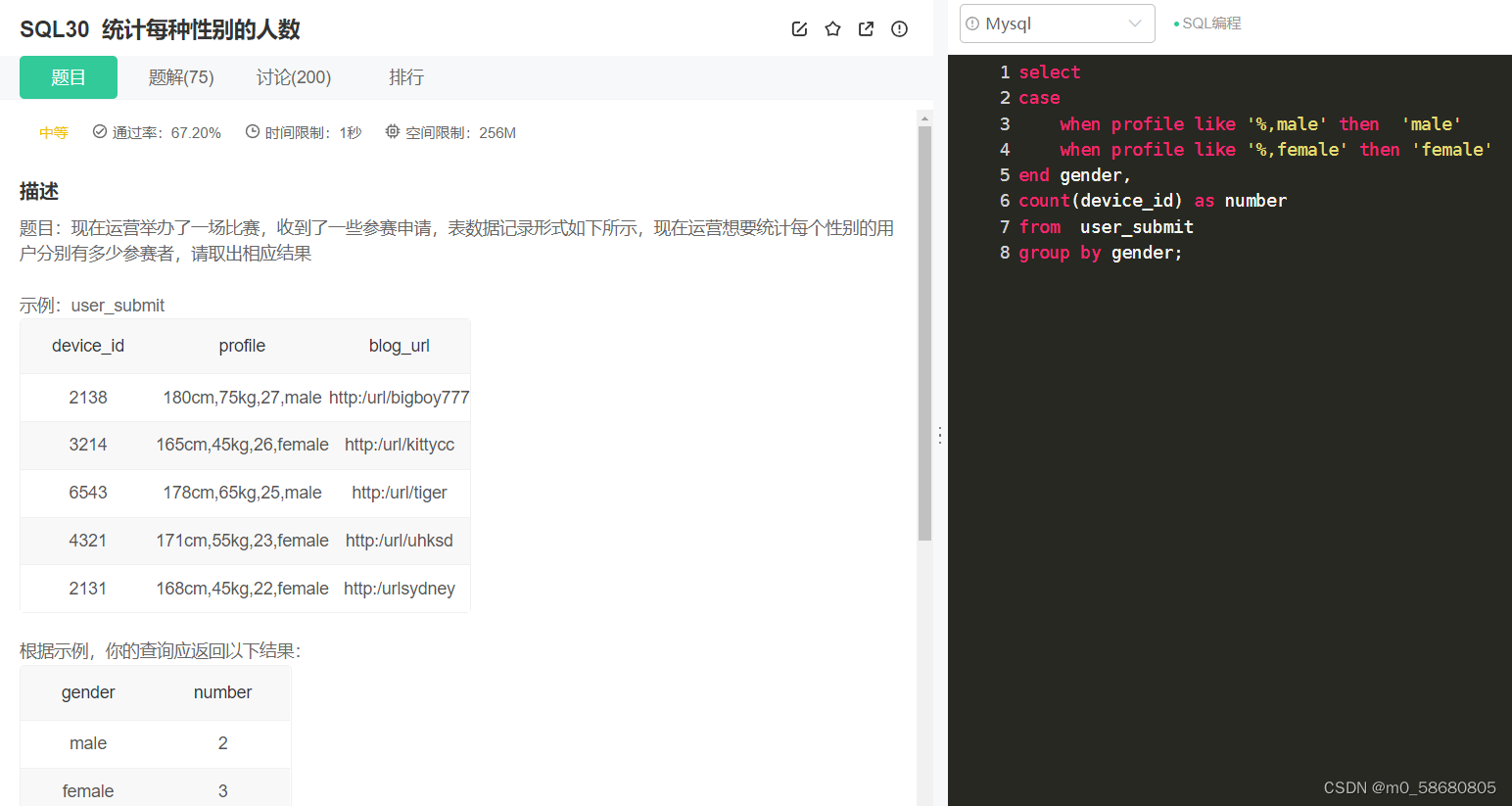Click line number 3 in editor gutter
The height and width of the screenshot is (806, 1512).
pos(1005,124)
